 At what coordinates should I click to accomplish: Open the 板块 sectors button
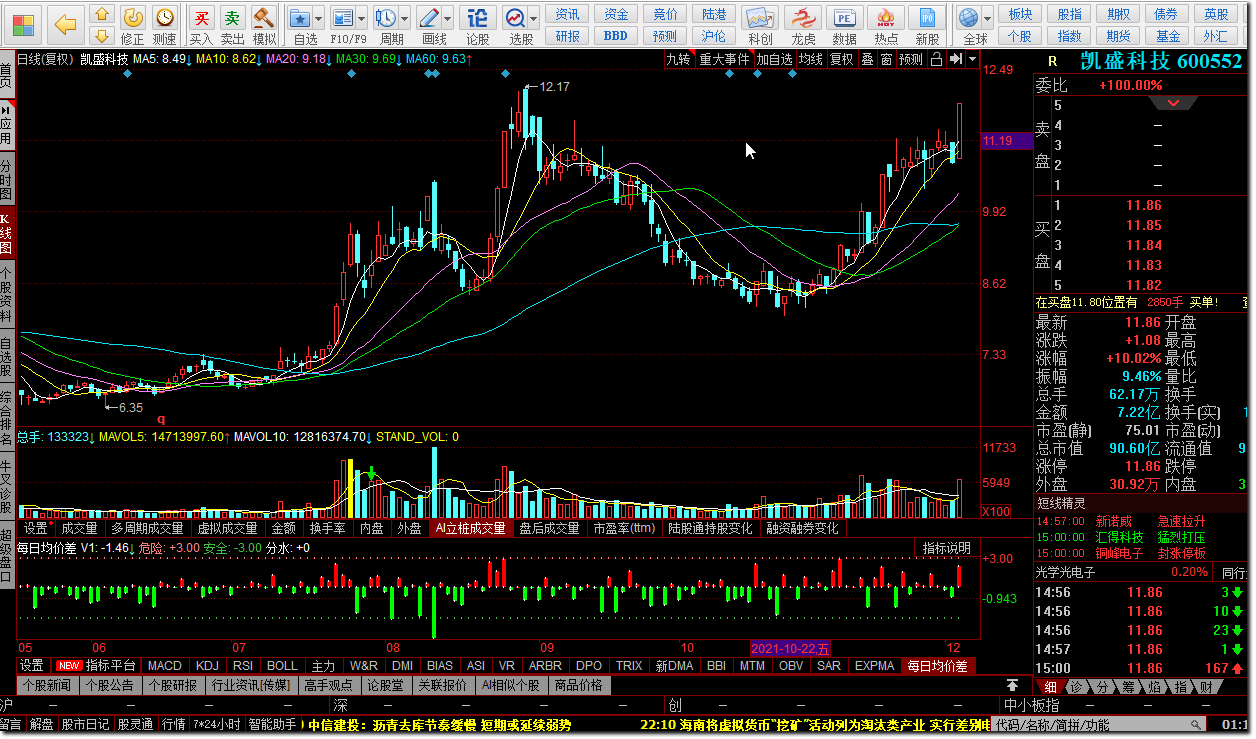click(1020, 14)
